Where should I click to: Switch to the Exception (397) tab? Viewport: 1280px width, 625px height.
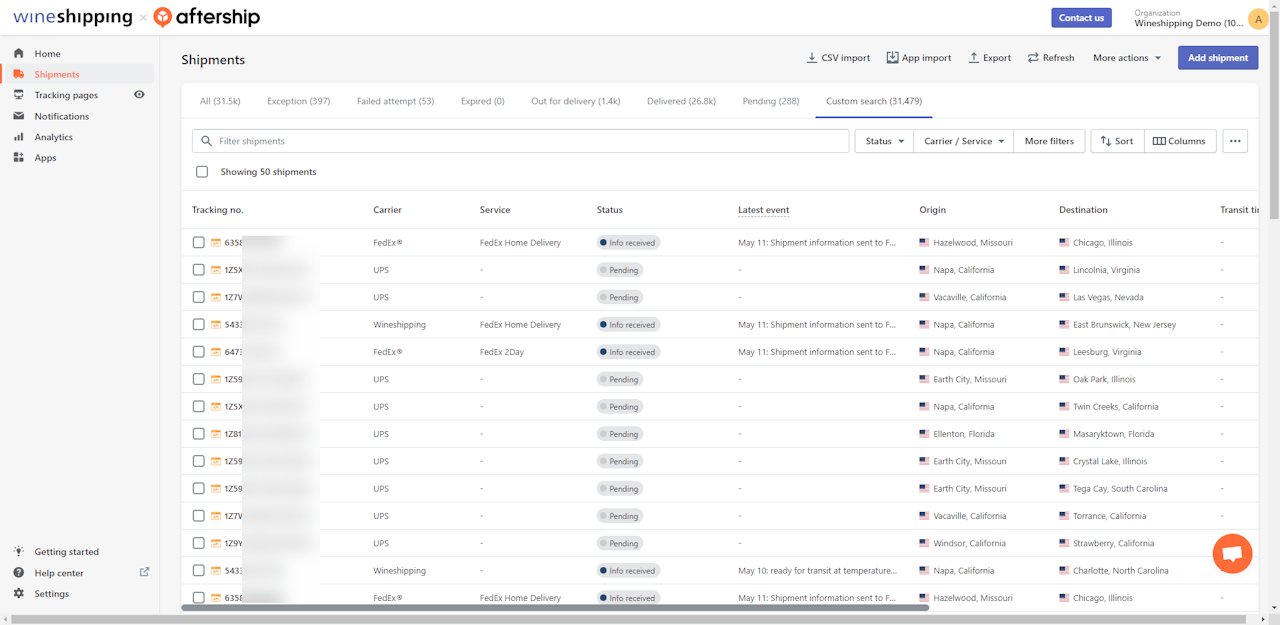298,101
